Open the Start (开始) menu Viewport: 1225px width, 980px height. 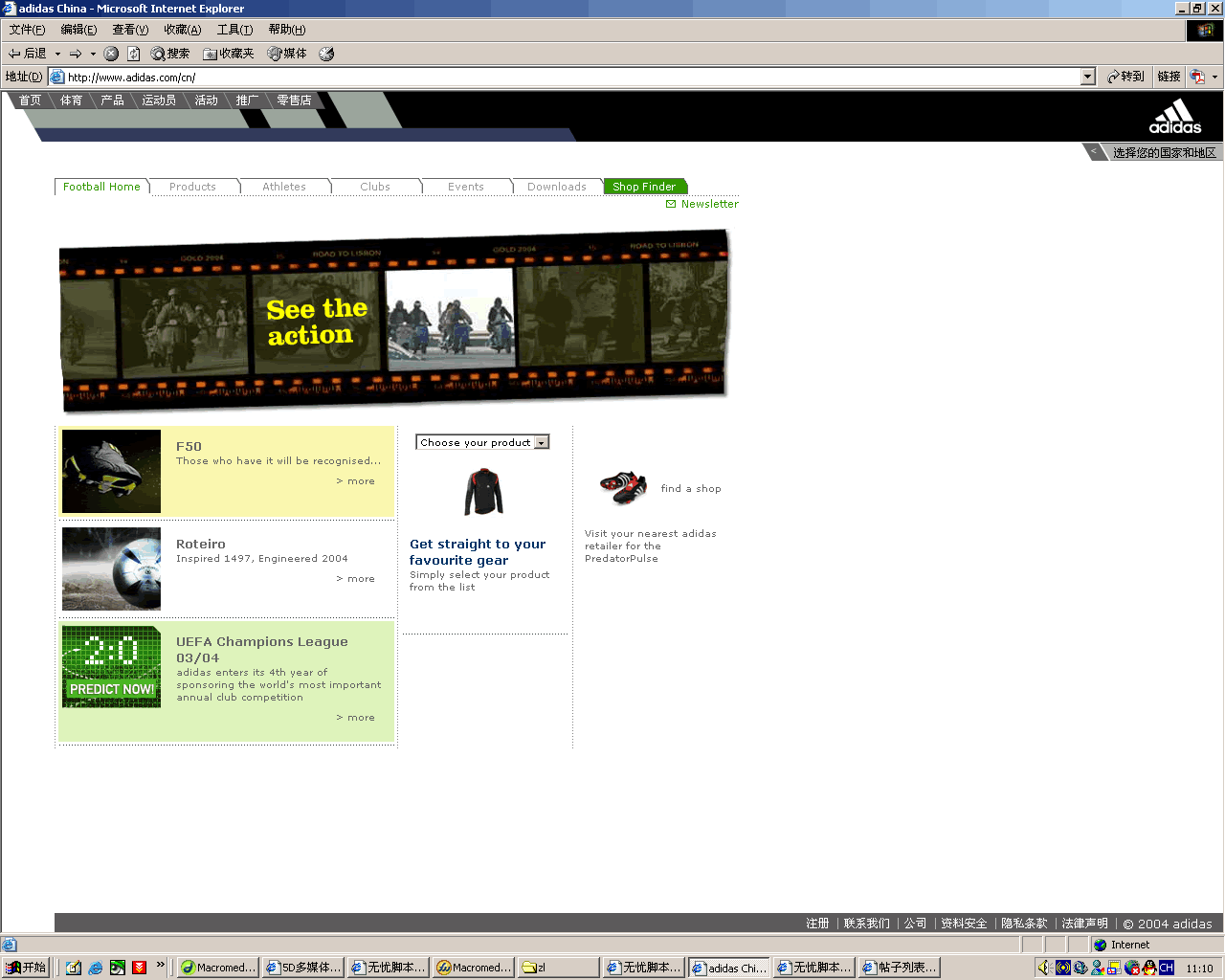pyautogui.click(x=26, y=968)
